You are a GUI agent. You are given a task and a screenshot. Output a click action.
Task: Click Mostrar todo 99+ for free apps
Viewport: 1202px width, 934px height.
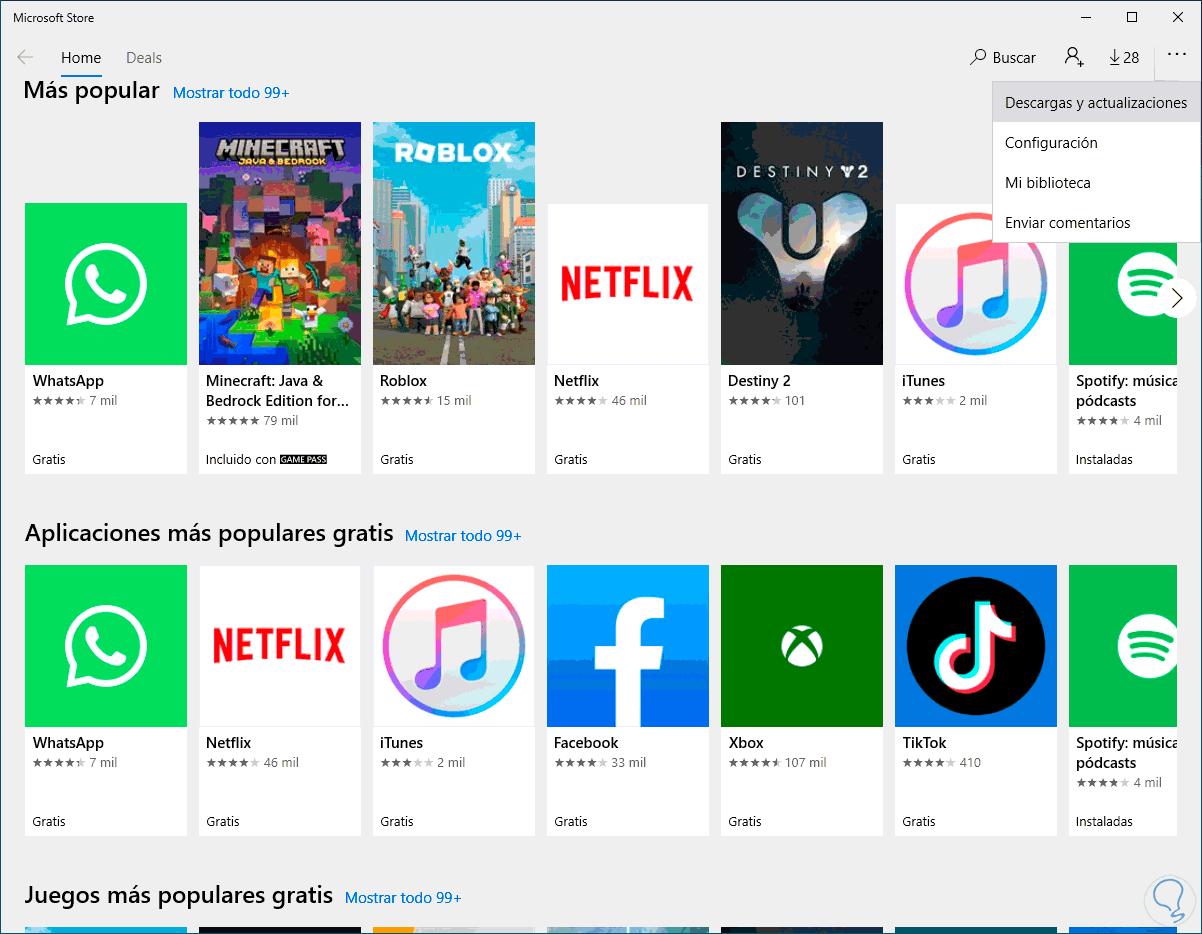tap(463, 536)
